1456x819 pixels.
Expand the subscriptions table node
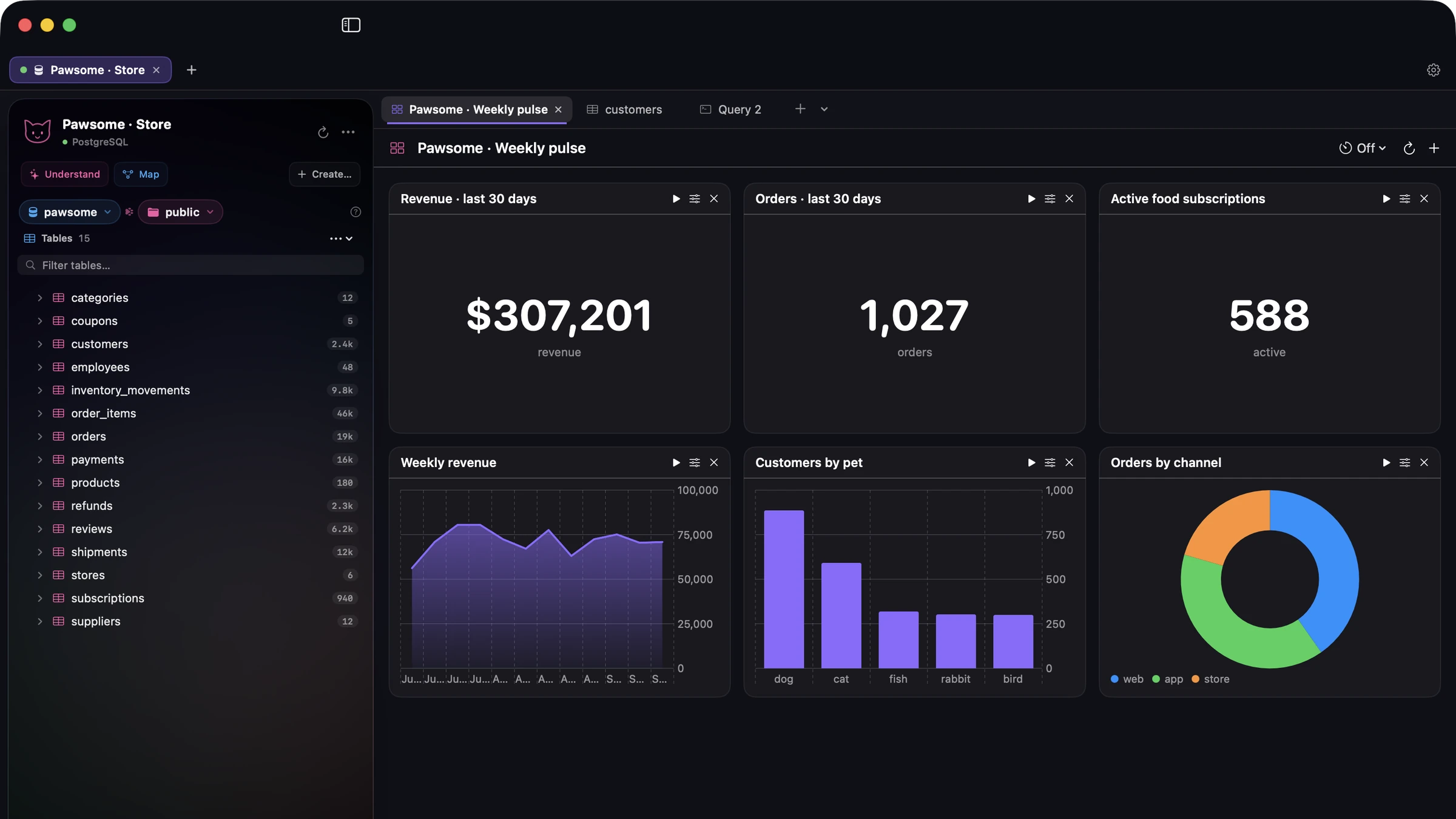[x=40, y=598]
